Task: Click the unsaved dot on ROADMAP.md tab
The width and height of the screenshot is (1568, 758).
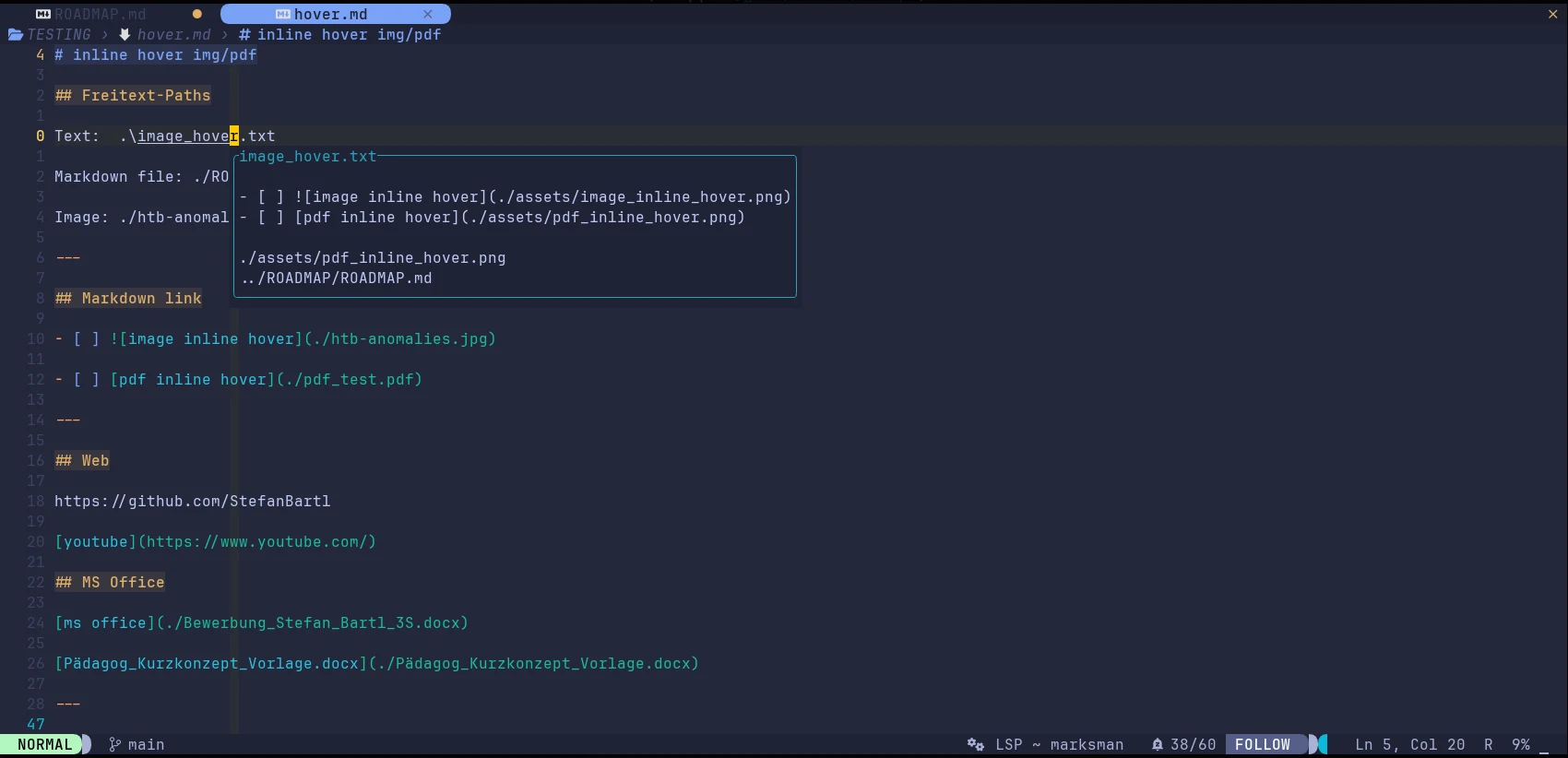Action: (196, 14)
